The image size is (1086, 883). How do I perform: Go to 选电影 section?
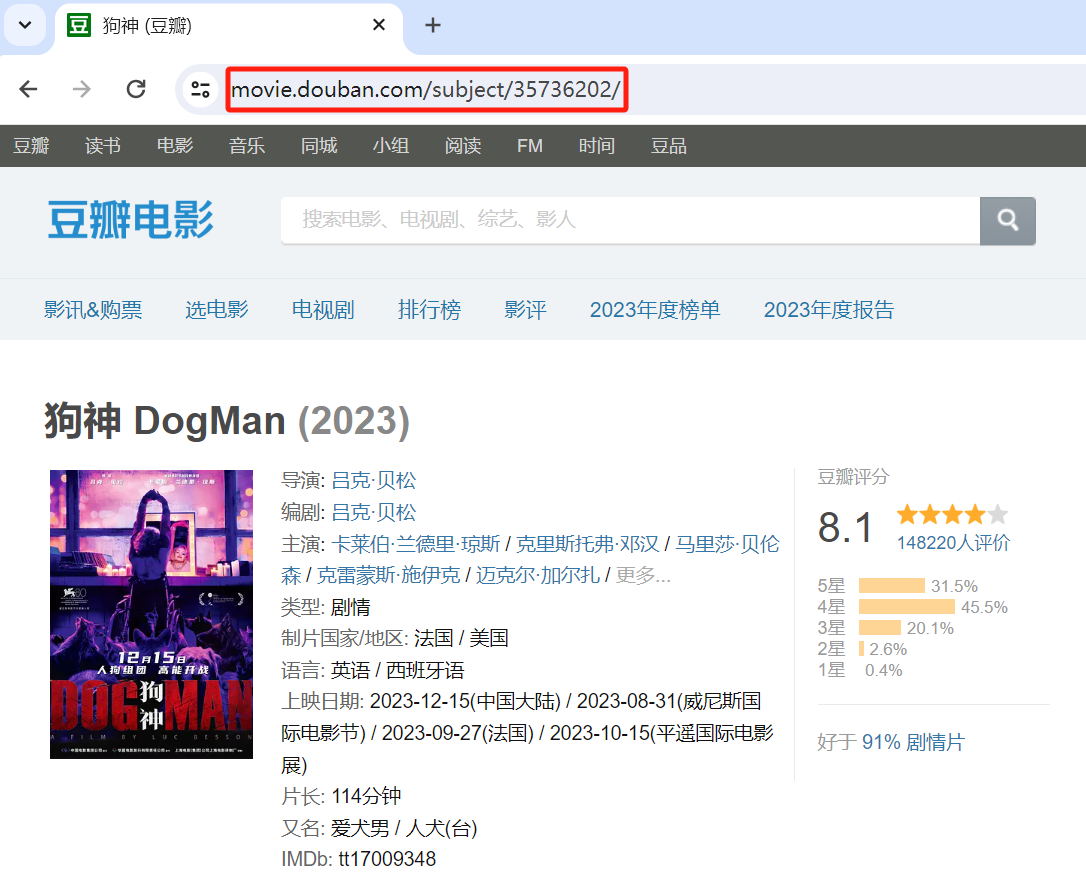(217, 310)
